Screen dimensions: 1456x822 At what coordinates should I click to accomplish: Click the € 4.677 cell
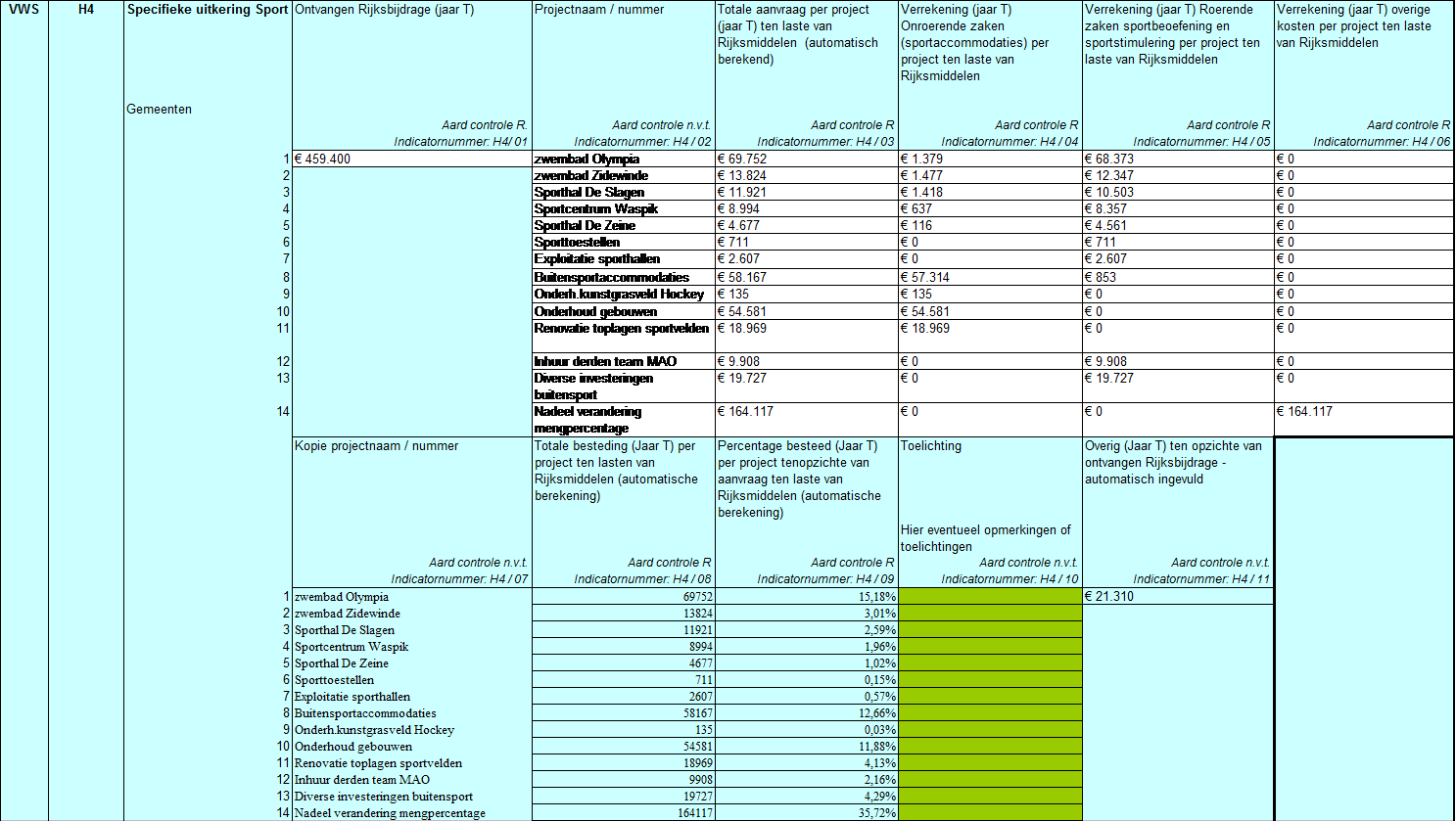(x=807, y=225)
